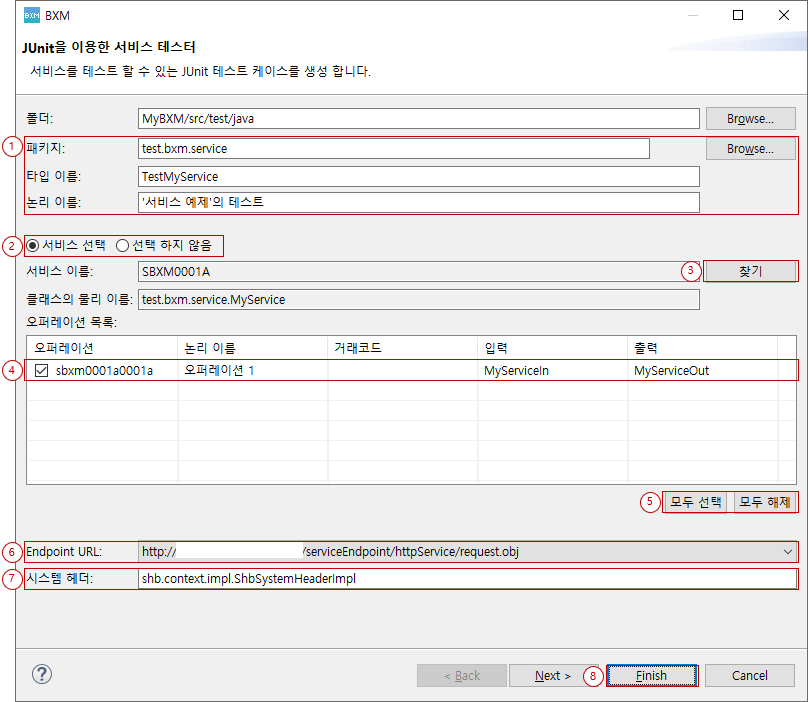Open the Endpoint URL dropdown

pyautogui.click(x=789, y=551)
